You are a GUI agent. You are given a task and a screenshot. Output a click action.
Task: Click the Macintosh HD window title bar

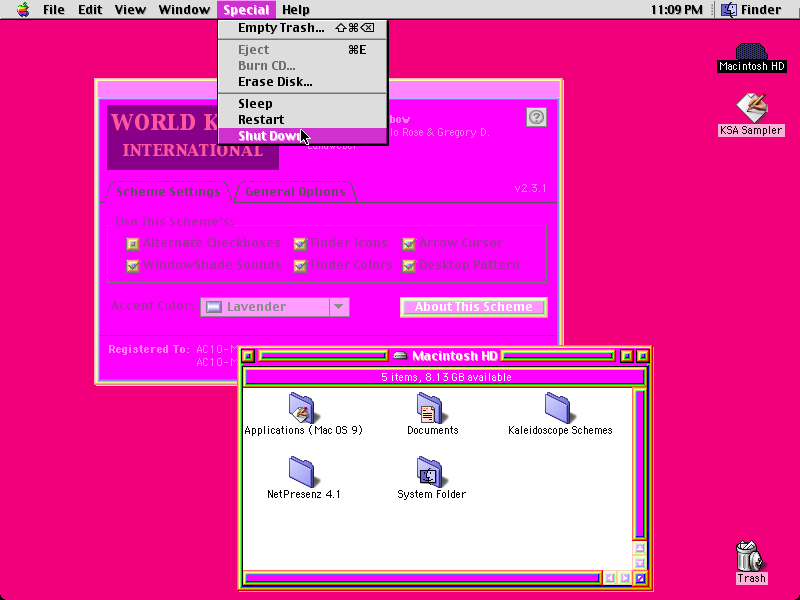point(445,356)
